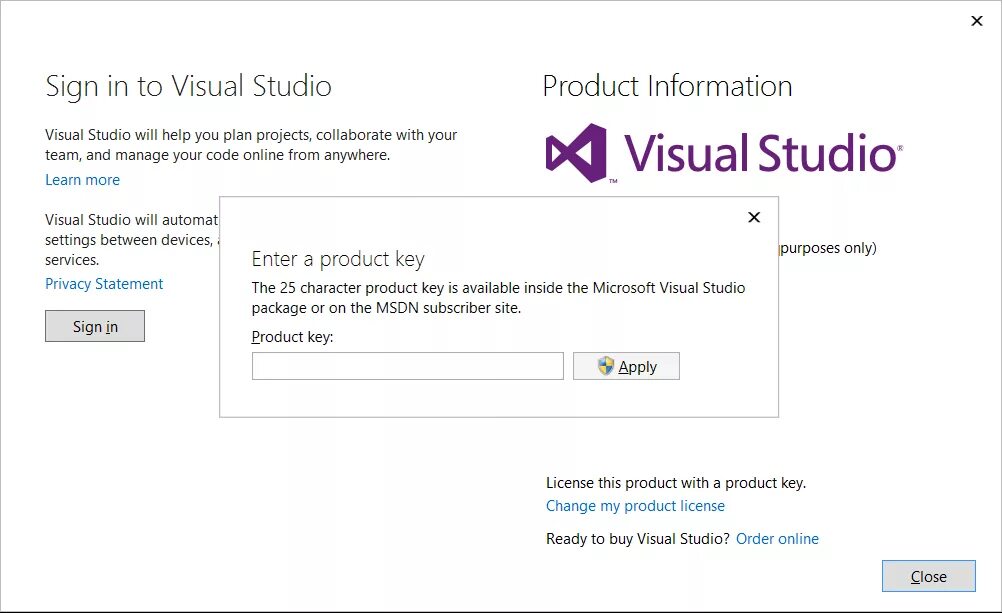This screenshot has width=1002, height=613.
Task: Focus the Product key text field
Action: pos(407,366)
